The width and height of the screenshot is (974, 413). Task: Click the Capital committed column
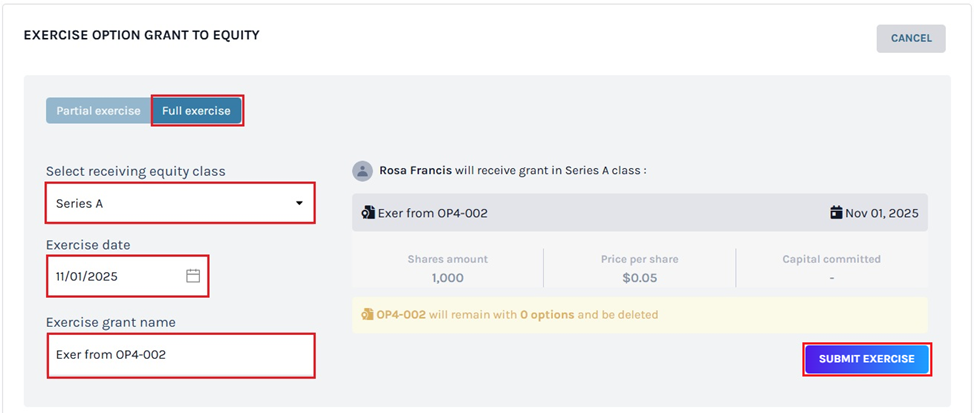[831, 268]
